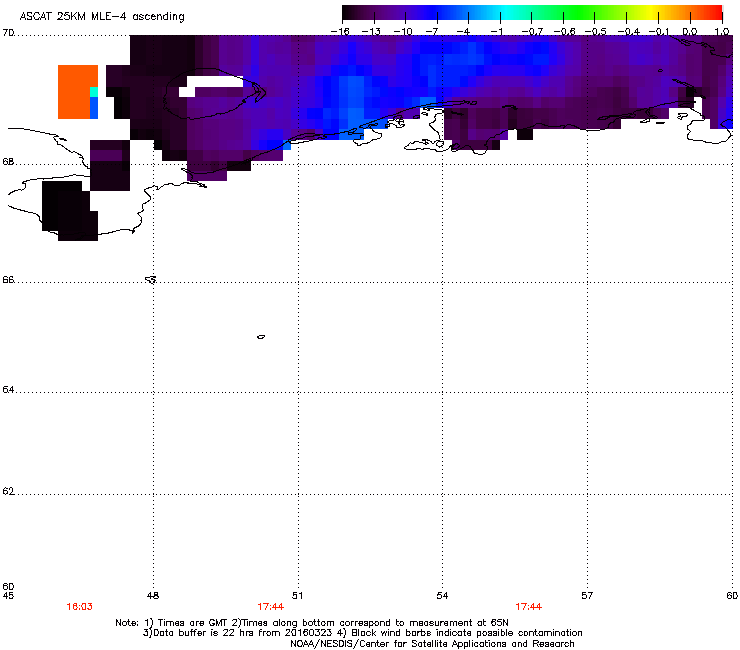
Task: Click the latitude 68 axis label
Action: tap(8, 162)
